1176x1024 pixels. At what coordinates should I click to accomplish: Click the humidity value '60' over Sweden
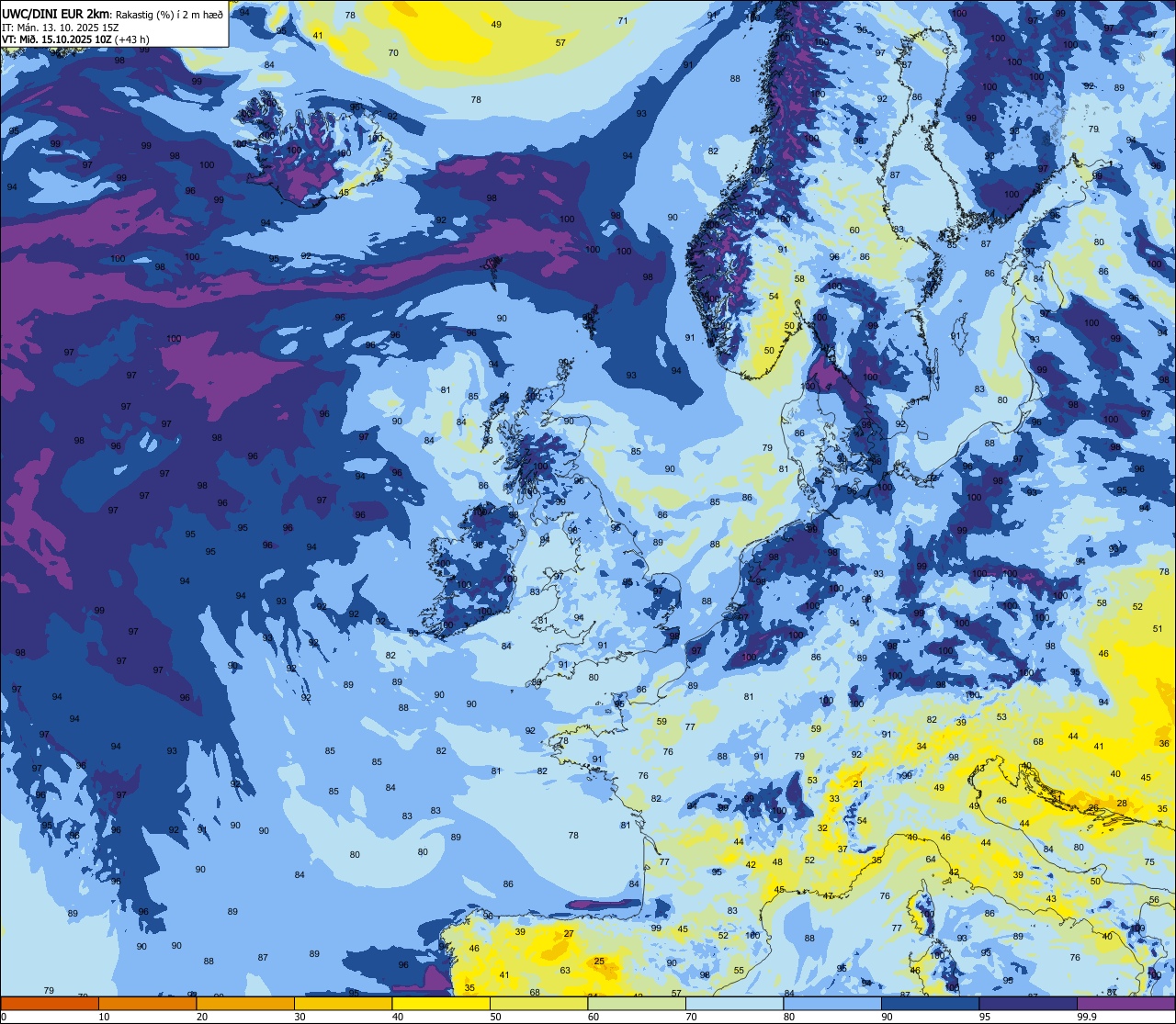(854, 230)
